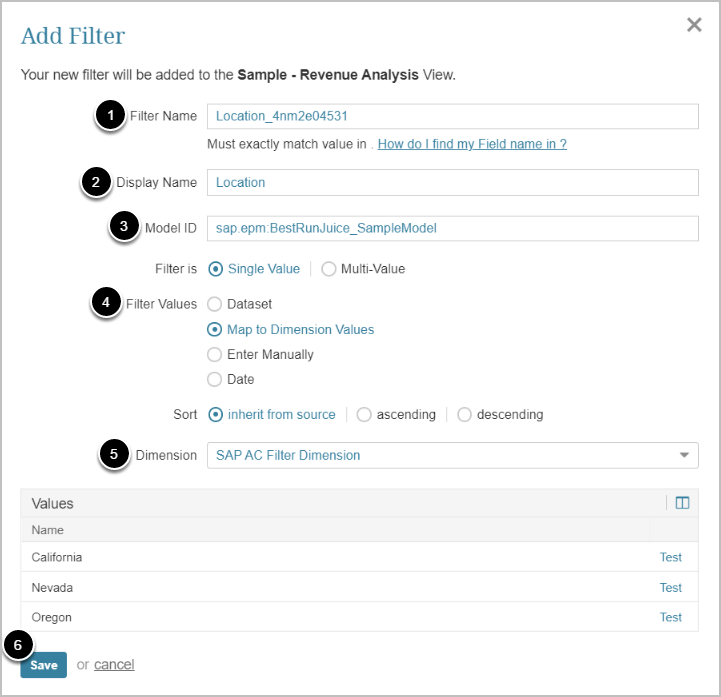Set sort order to descending

click(x=464, y=414)
